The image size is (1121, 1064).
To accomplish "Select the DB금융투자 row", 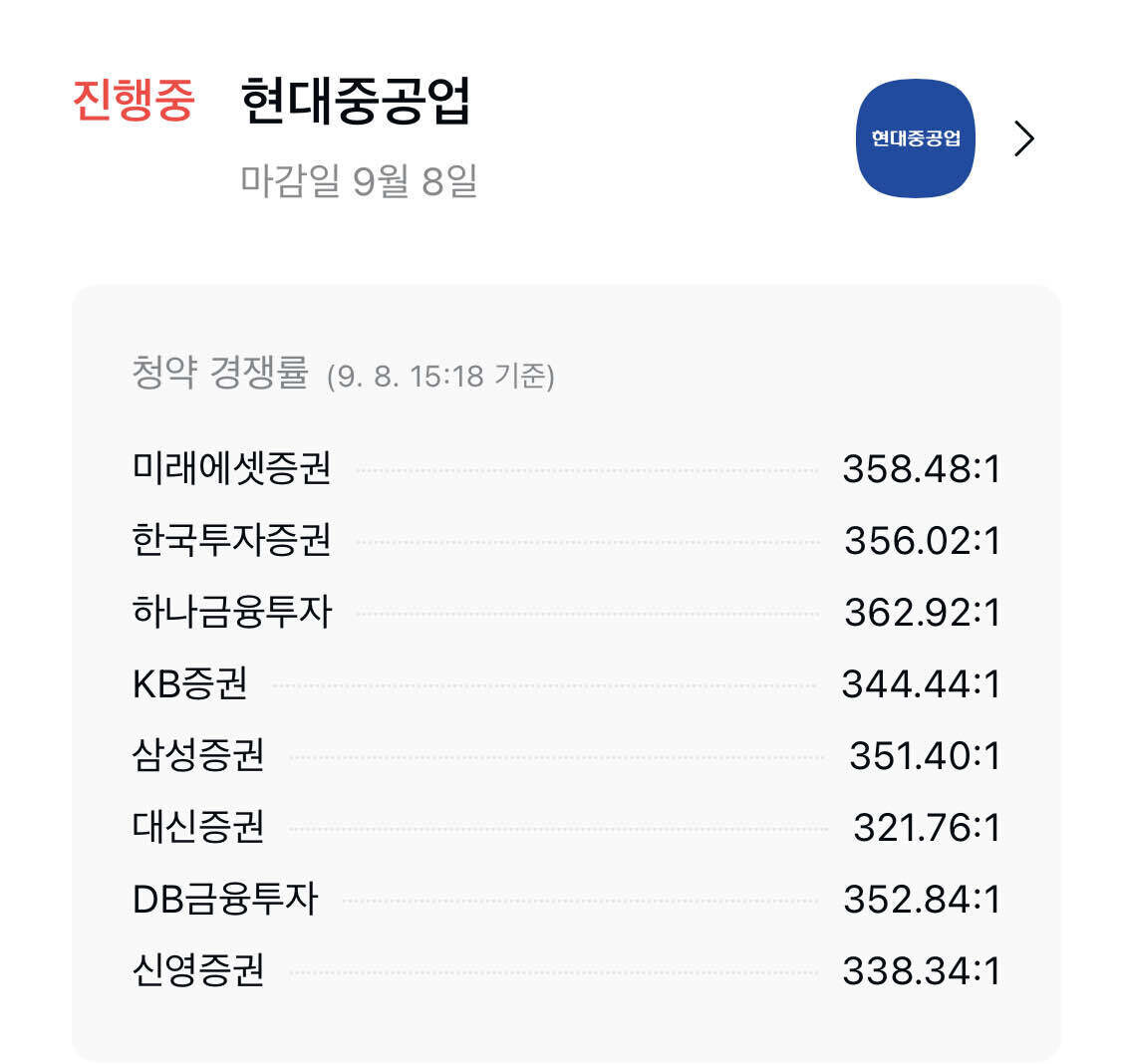I will tap(227, 899).
